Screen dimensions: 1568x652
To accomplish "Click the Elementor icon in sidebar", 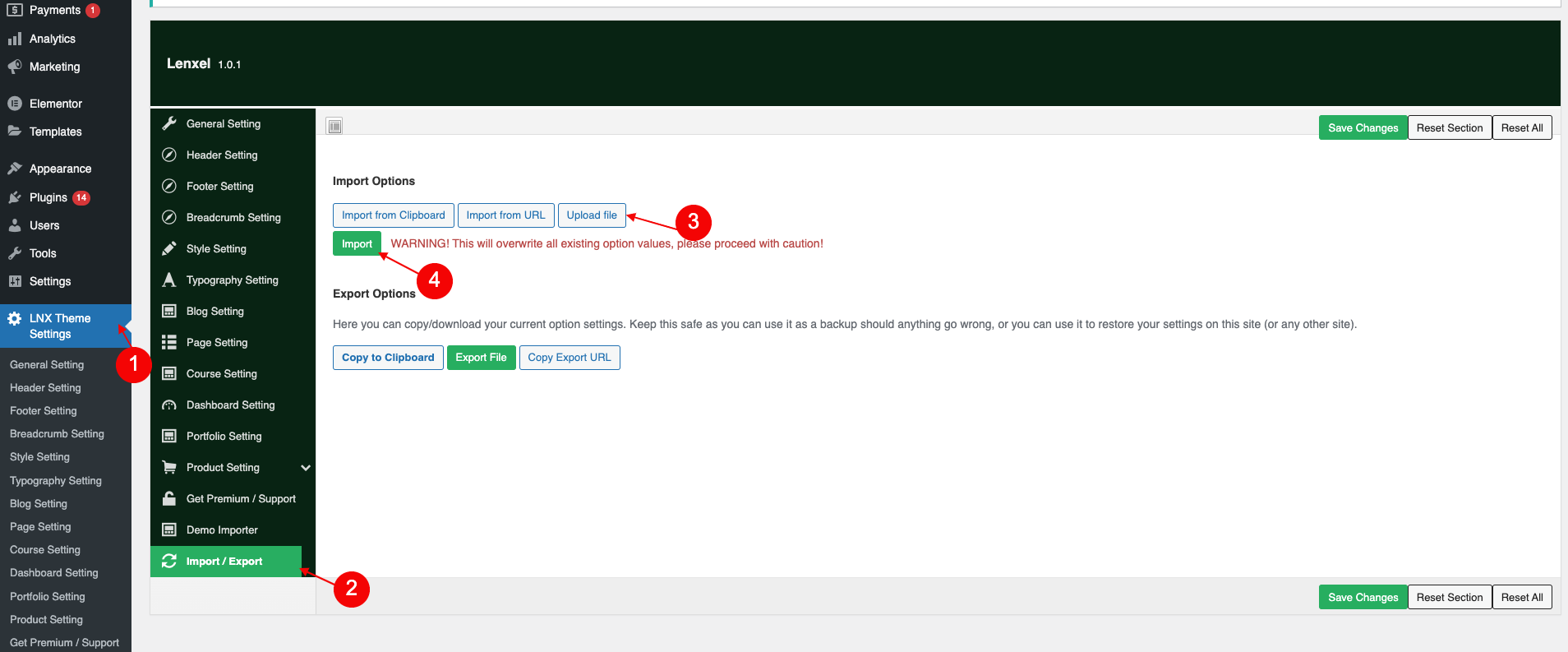I will point(15,104).
